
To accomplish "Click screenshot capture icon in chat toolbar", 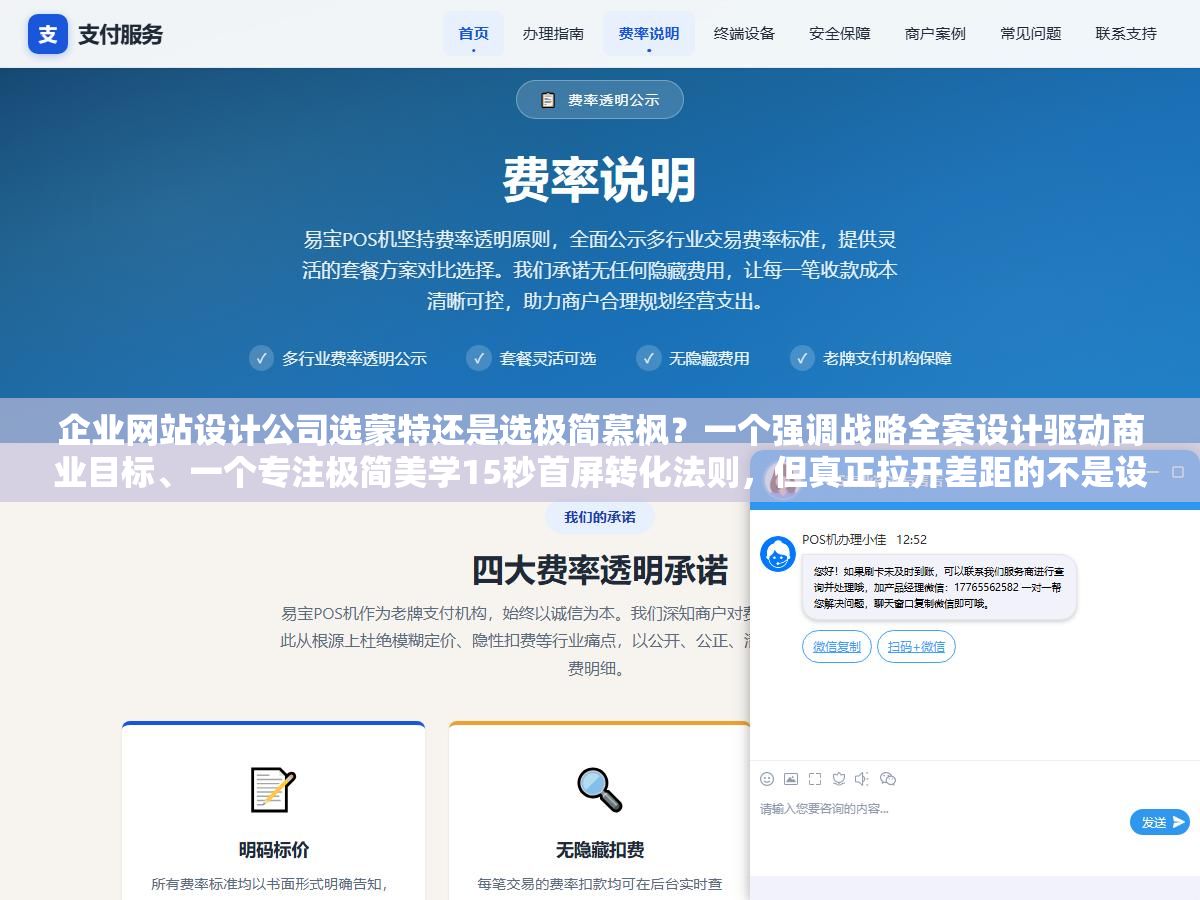I will [815, 779].
